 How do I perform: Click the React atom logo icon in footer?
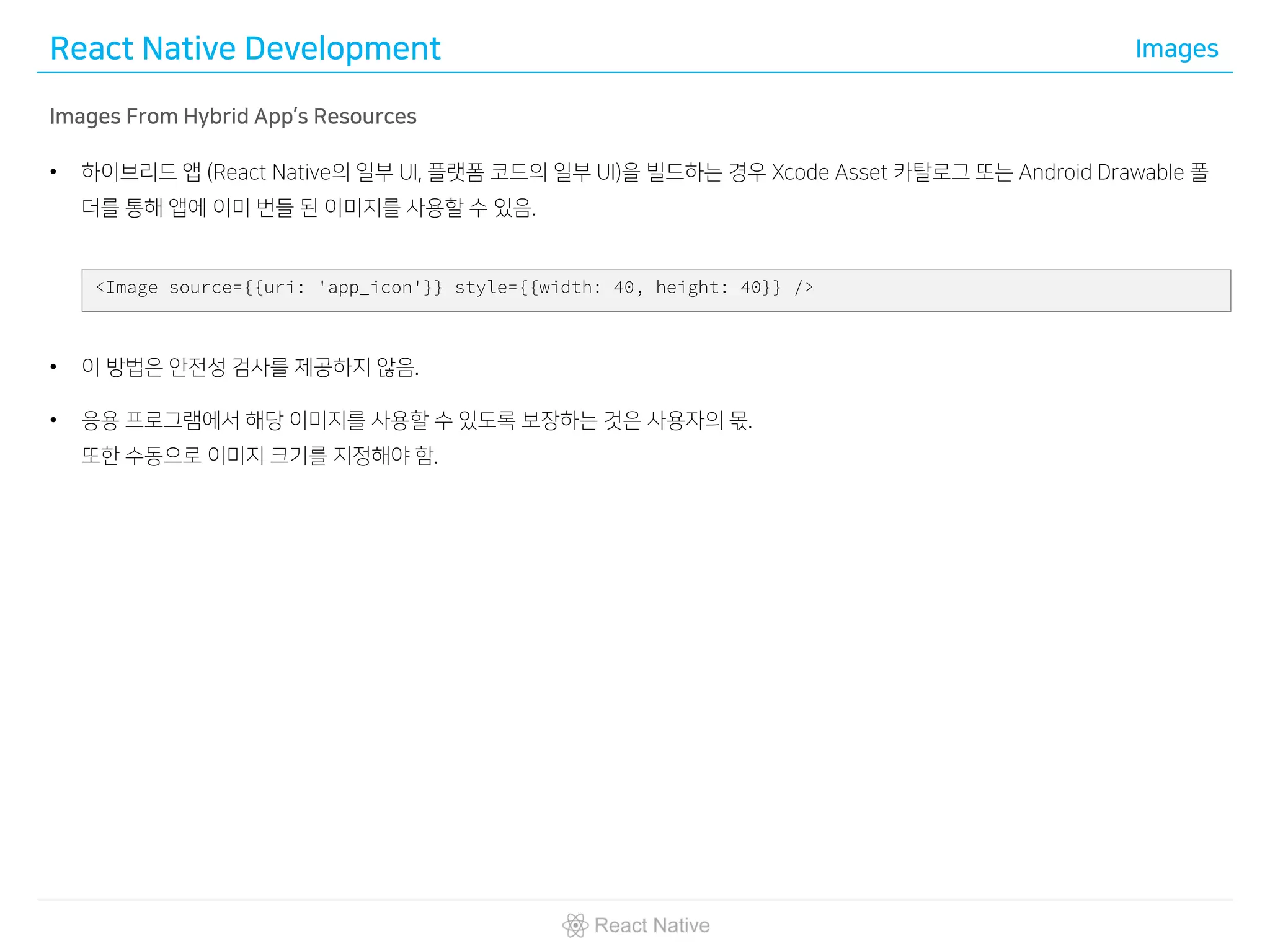click(x=575, y=925)
